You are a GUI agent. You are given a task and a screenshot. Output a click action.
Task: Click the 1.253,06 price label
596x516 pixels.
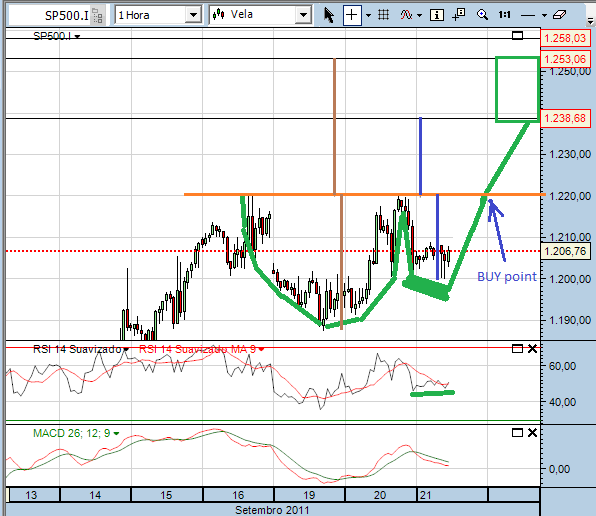[565, 59]
